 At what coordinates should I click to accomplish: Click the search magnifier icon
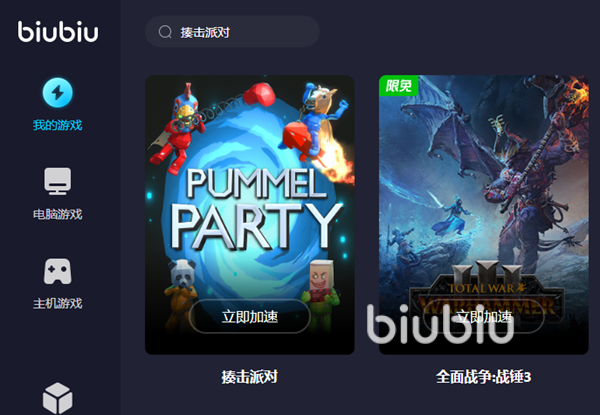point(165,32)
